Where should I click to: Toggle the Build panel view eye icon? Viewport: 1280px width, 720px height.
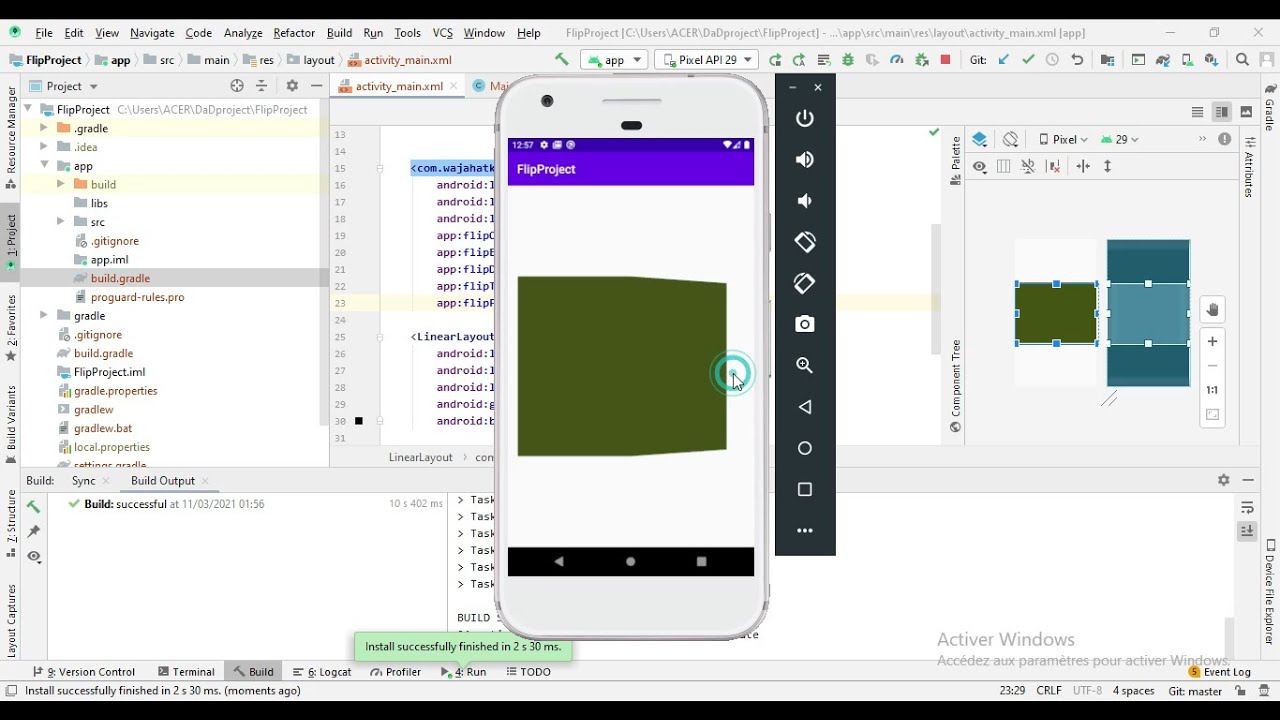(x=34, y=556)
